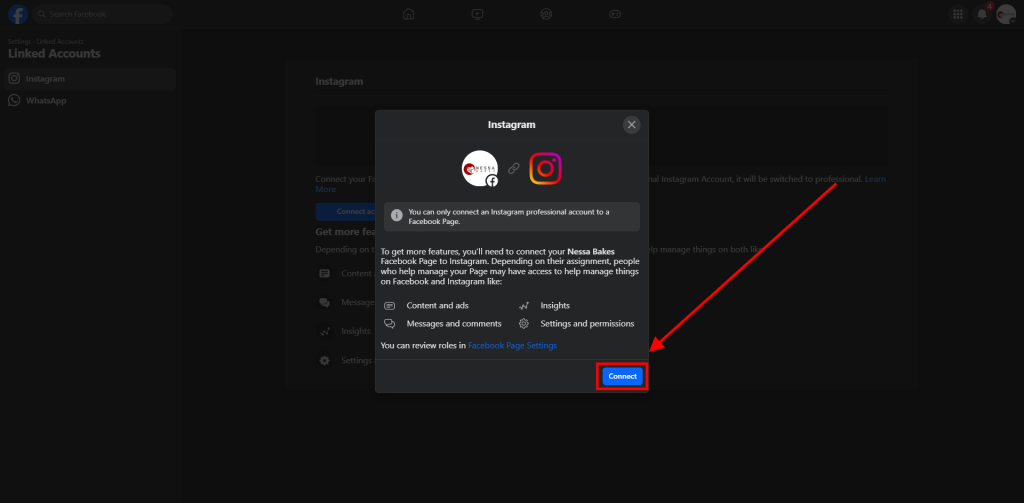
Task: Click the Settings gear icon on the background page
Action: (x=325, y=361)
